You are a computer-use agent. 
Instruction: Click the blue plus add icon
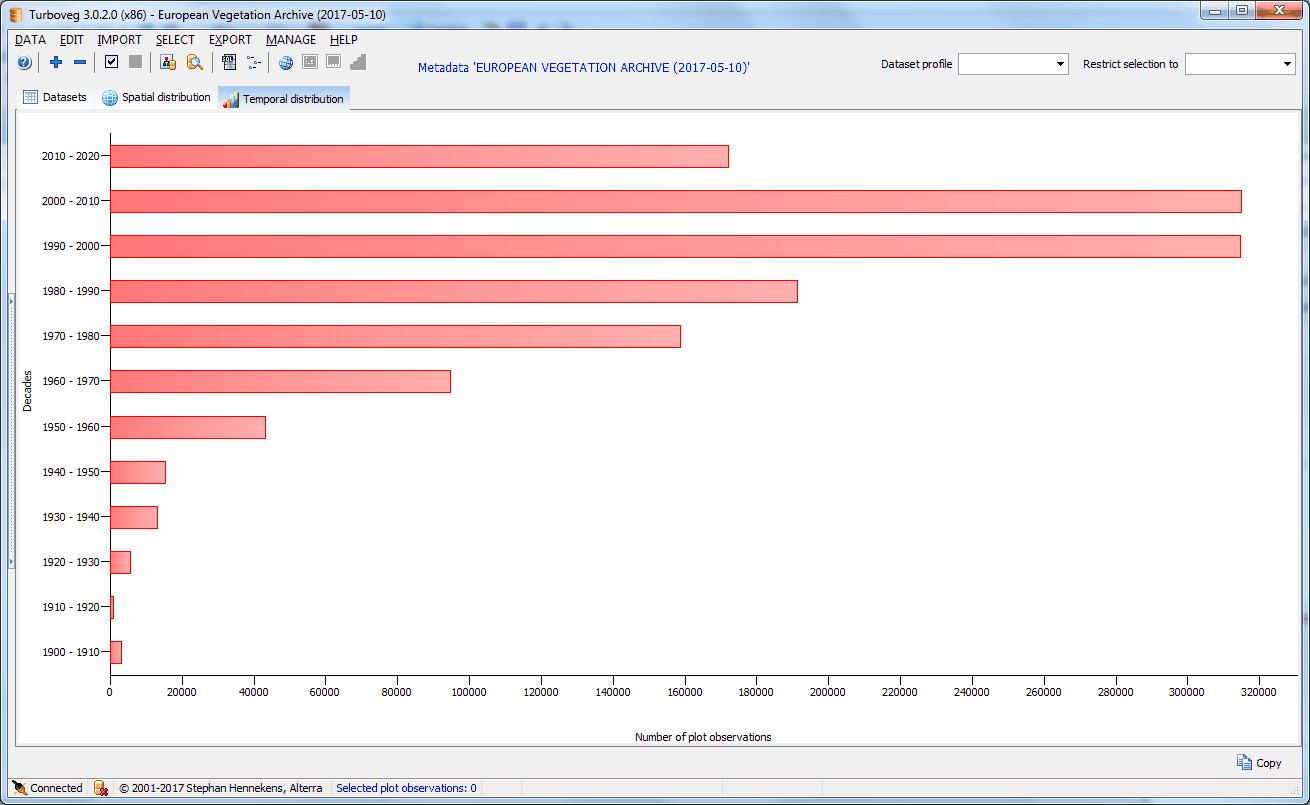pyautogui.click(x=56, y=63)
